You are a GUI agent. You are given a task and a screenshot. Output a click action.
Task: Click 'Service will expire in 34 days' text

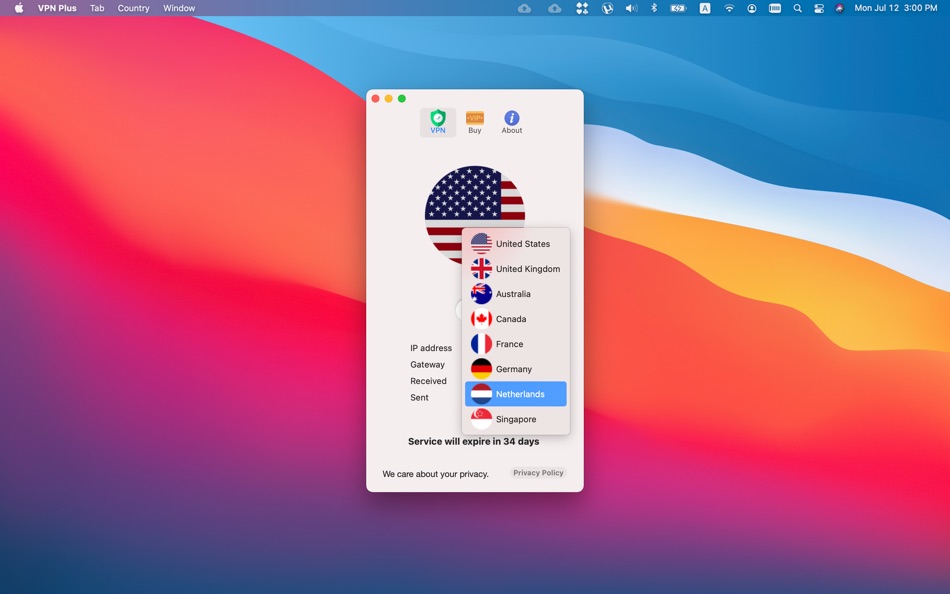473,441
